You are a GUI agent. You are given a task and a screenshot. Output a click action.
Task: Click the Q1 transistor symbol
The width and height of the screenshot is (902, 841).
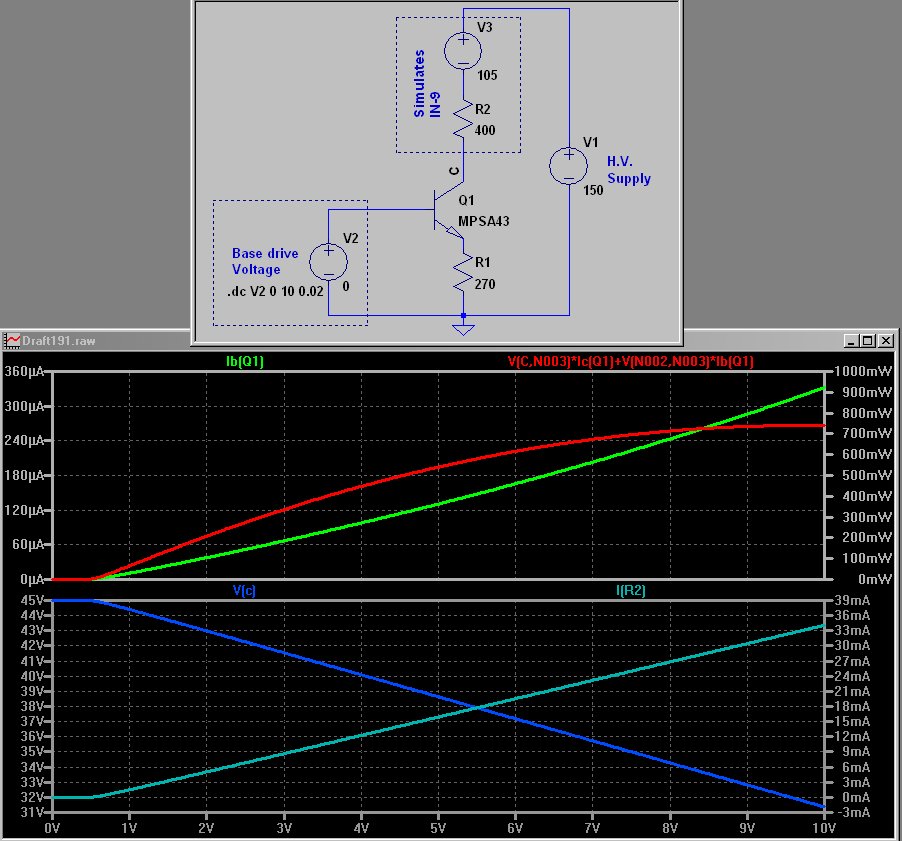coord(448,211)
